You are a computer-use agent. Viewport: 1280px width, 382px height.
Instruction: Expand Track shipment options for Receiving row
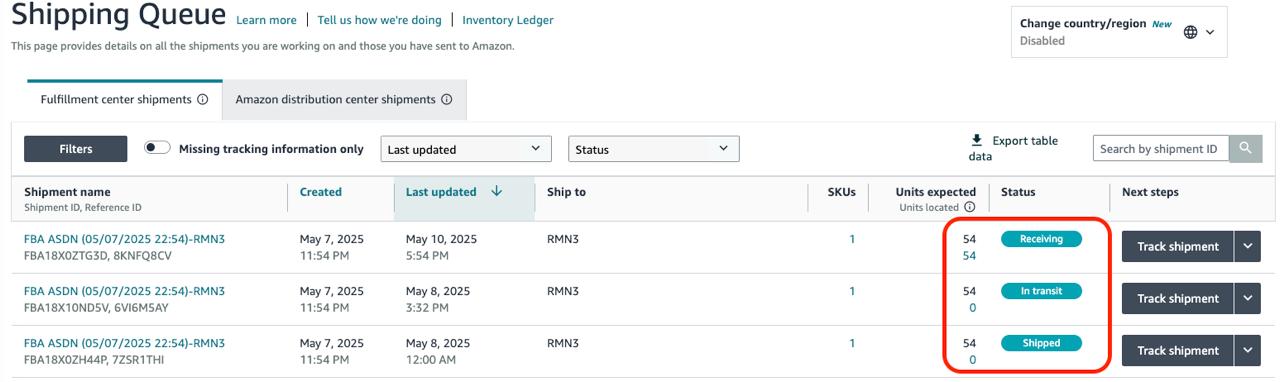1248,246
